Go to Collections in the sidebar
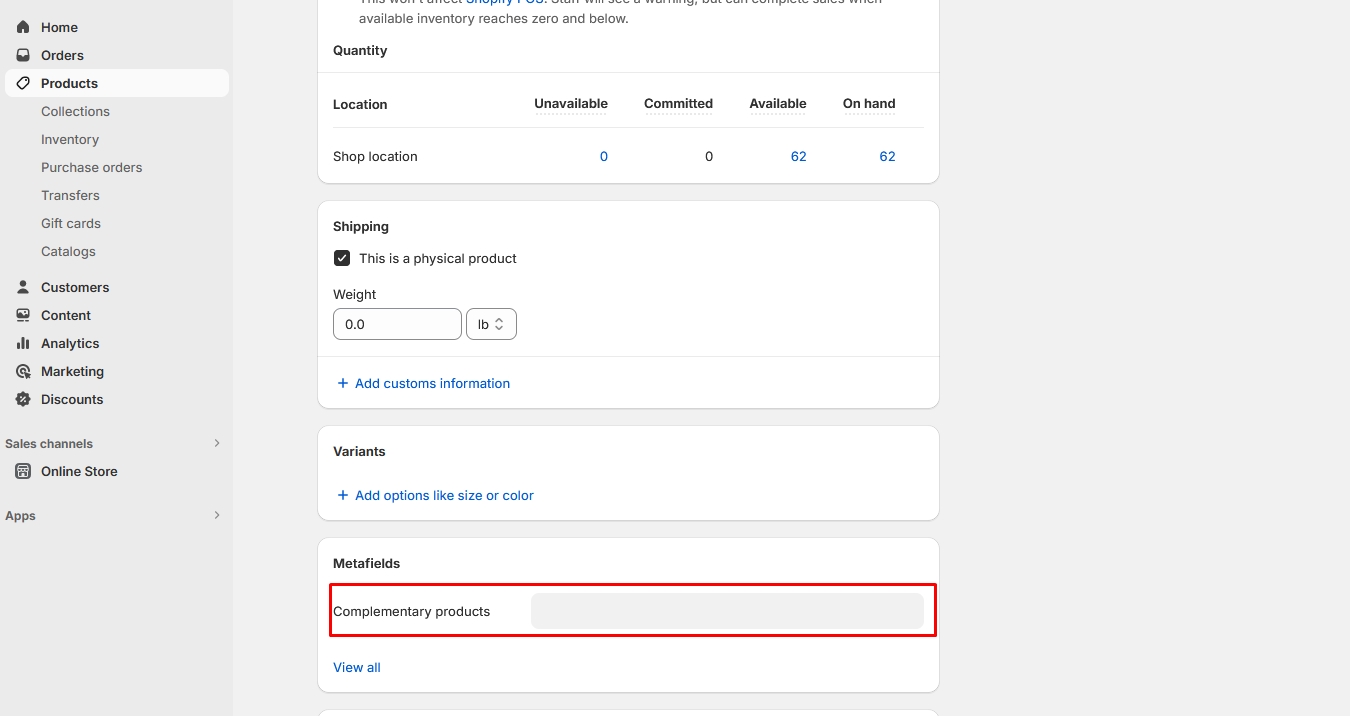The width and height of the screenshot is (1350, 716). 75,111
